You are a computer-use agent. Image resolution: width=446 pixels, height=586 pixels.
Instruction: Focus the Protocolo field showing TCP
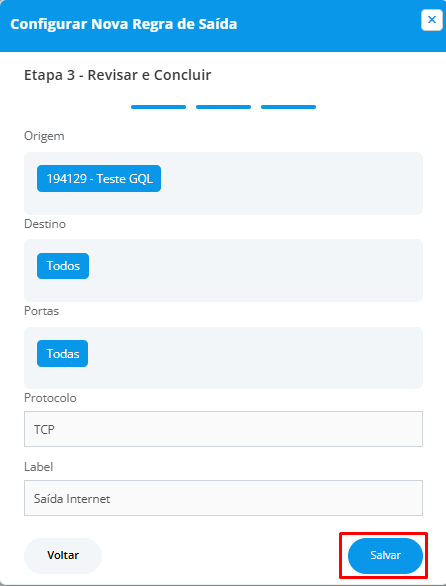pyautogui.click(x=224, y=429)
